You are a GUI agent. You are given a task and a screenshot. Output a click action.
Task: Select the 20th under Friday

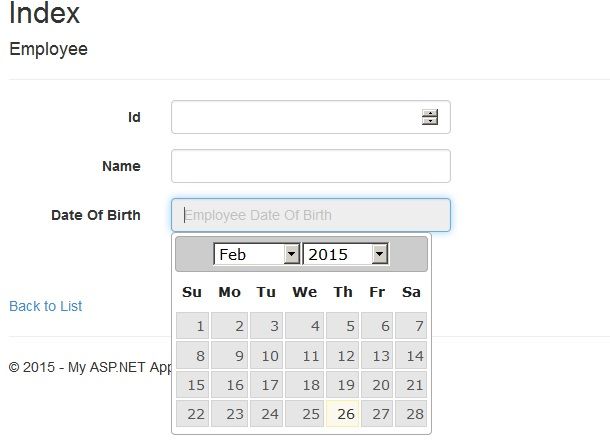click(x=377, y=385)
